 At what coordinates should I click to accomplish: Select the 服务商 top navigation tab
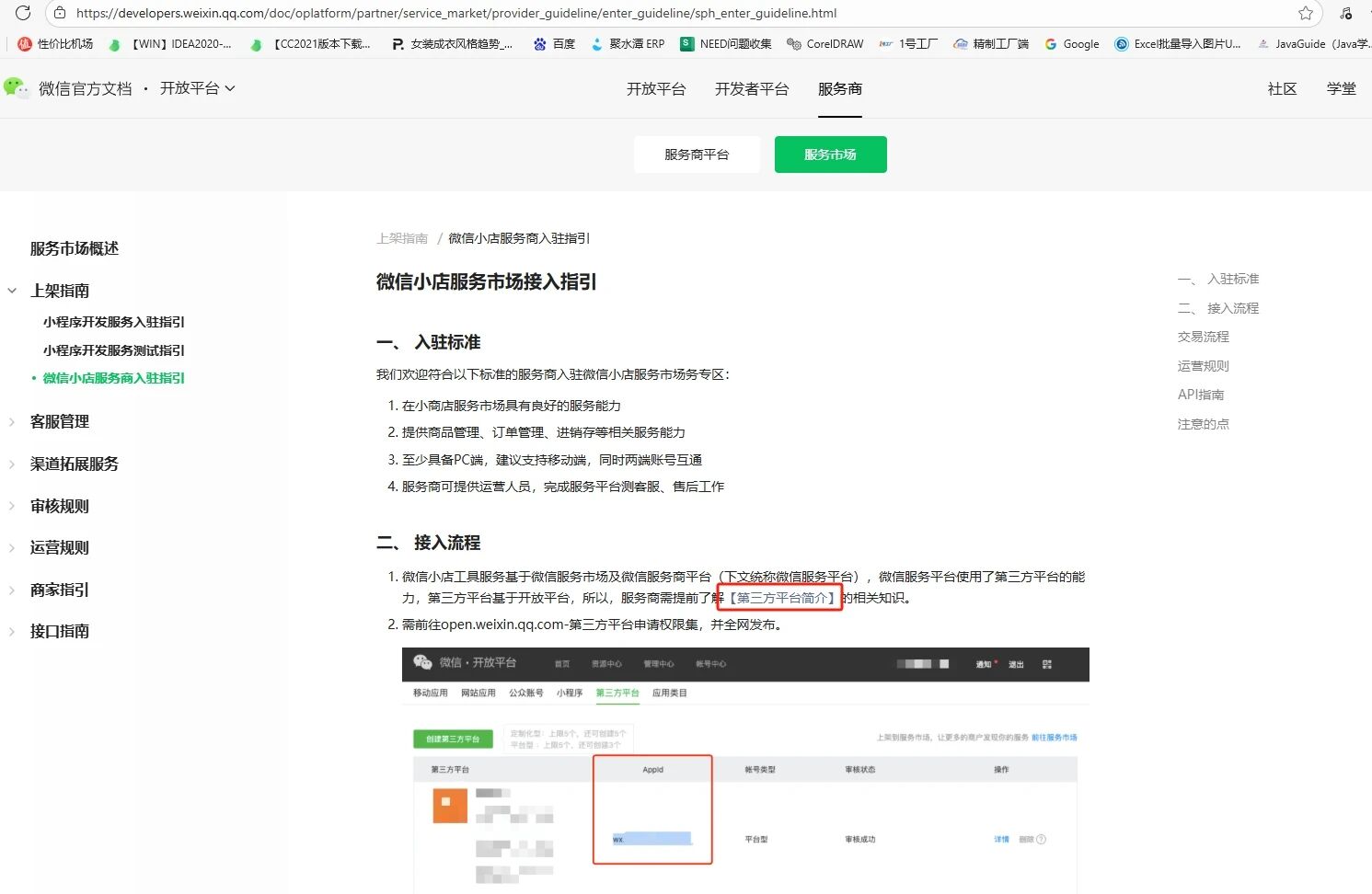coord(840,89)
